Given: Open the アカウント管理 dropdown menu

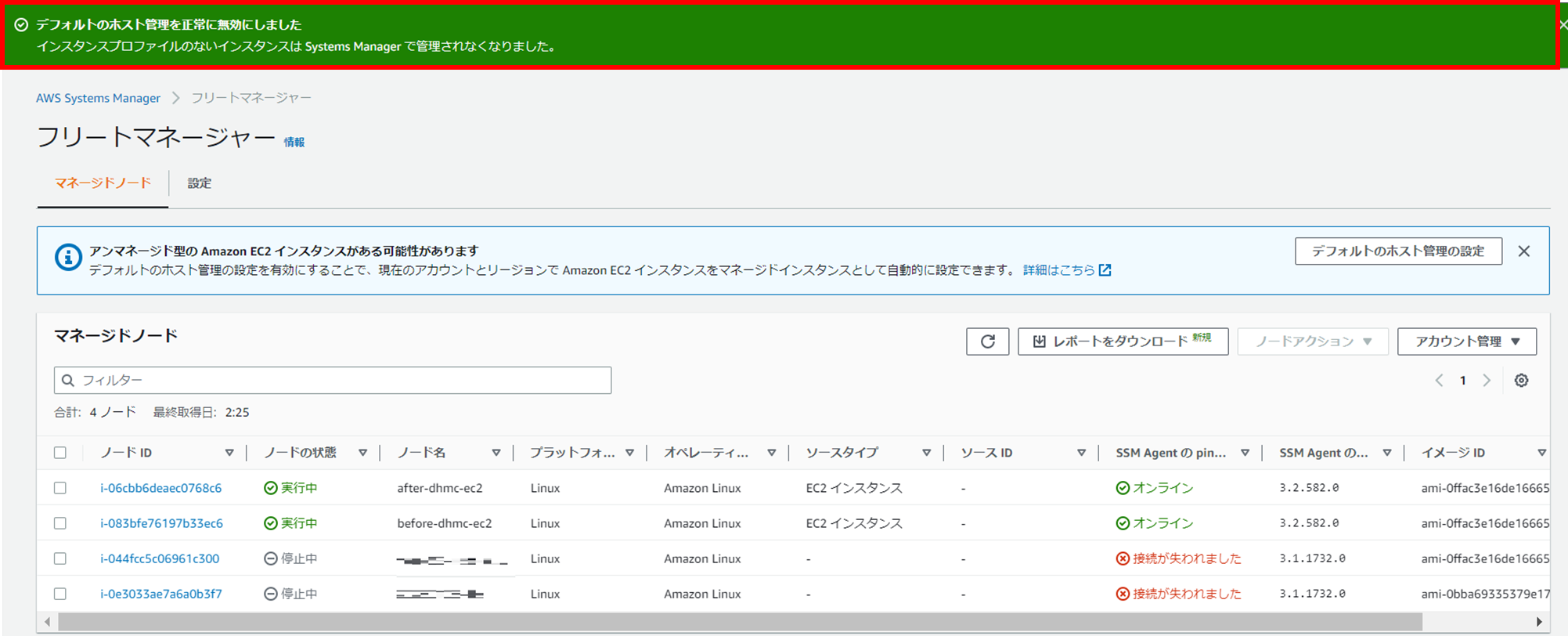Looking at the screenshot, I should coord(1467,341).
